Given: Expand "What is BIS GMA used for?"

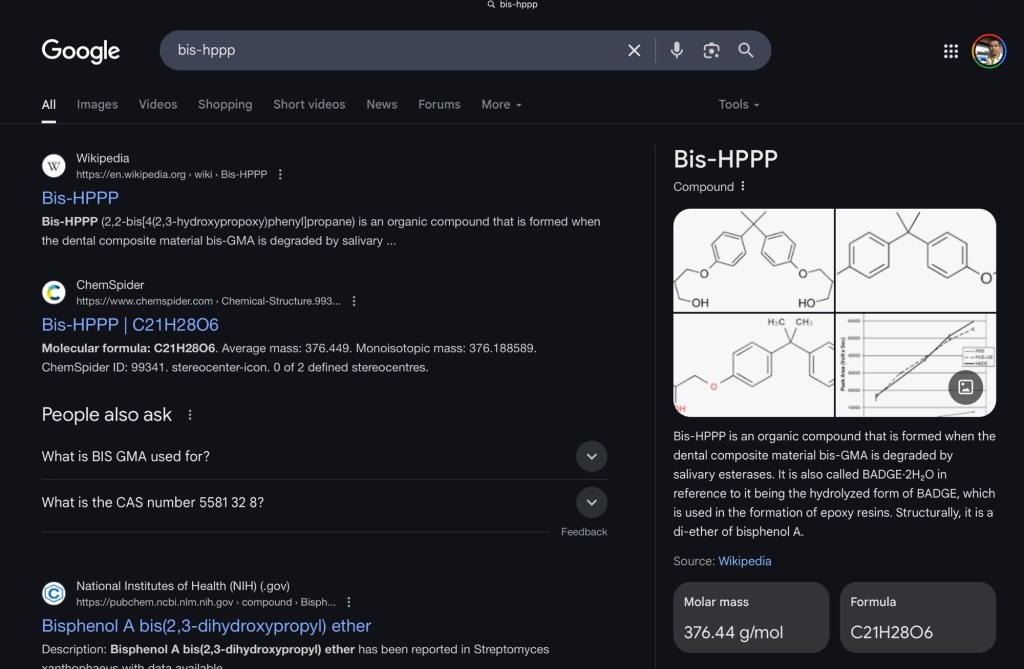Looking at the screenshot, I should (x=591, y=456).
